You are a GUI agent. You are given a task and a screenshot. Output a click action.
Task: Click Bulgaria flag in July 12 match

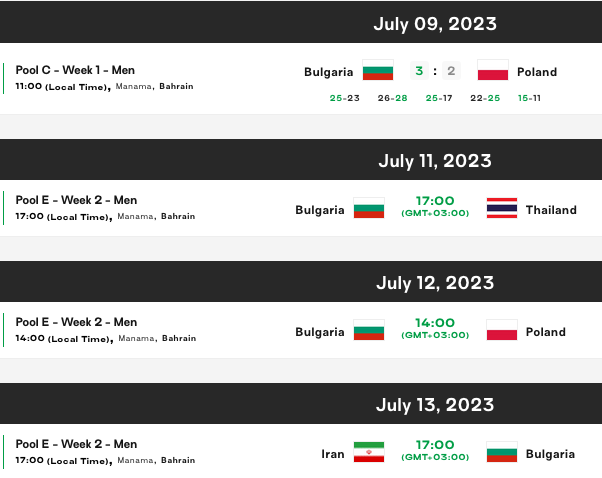(369, 332)
